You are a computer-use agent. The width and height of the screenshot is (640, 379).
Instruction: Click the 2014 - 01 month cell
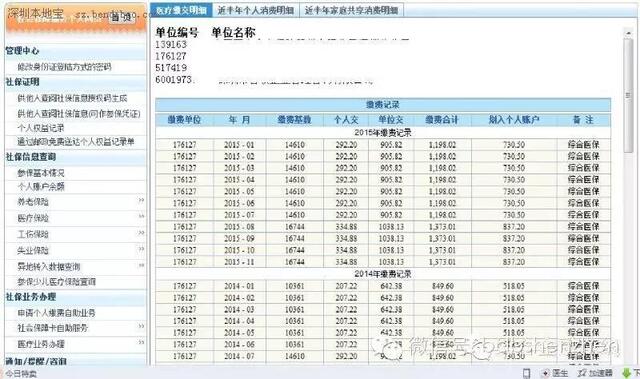[x=239, y=286]
